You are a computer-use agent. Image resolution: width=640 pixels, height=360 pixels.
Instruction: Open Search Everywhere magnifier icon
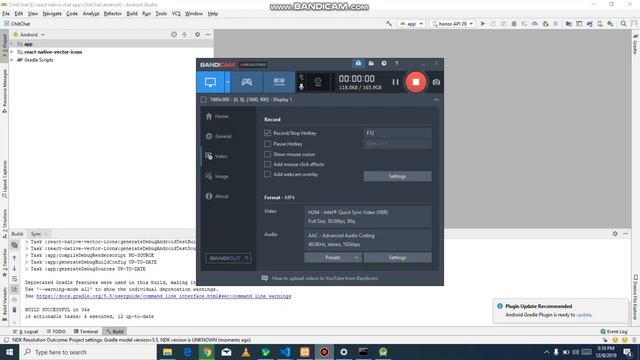[623, 24]
